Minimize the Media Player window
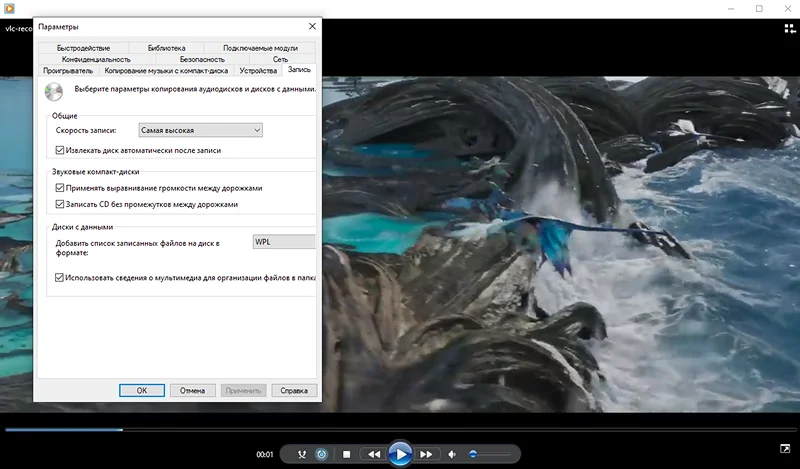Screen dimensions: 800x469 [x=731, y=9]
